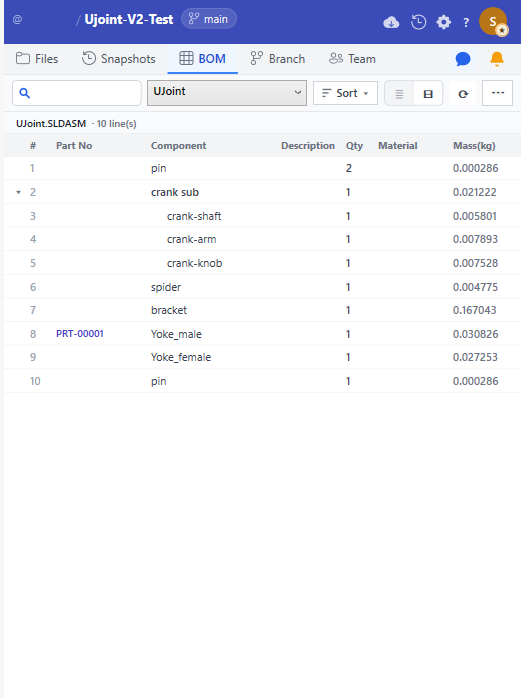The width and height of the screenshot is (521, 698).
Task: Click the BOM search field
Action: (x=77, y=93)
